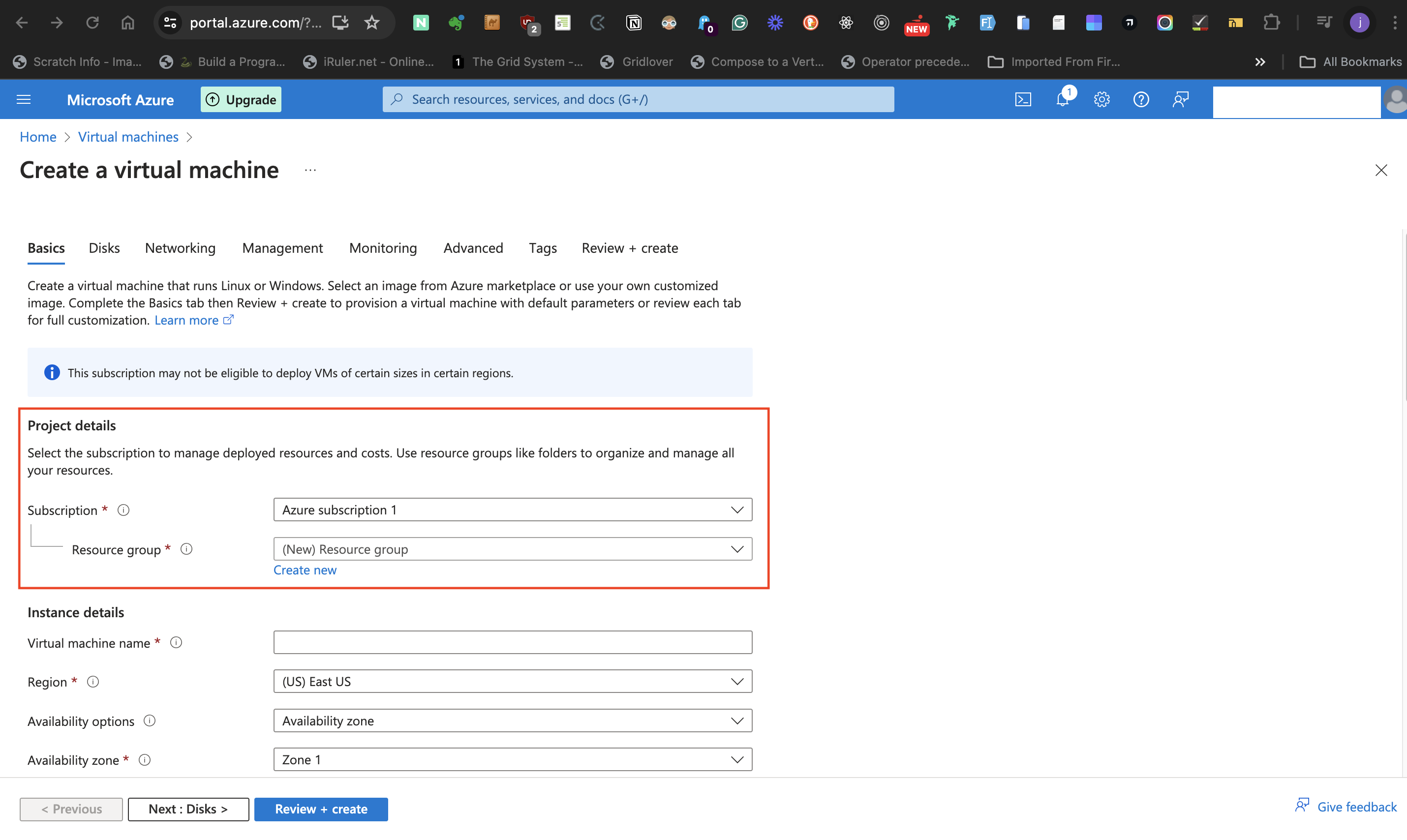Open the help question mark icon

point(1140,100)
